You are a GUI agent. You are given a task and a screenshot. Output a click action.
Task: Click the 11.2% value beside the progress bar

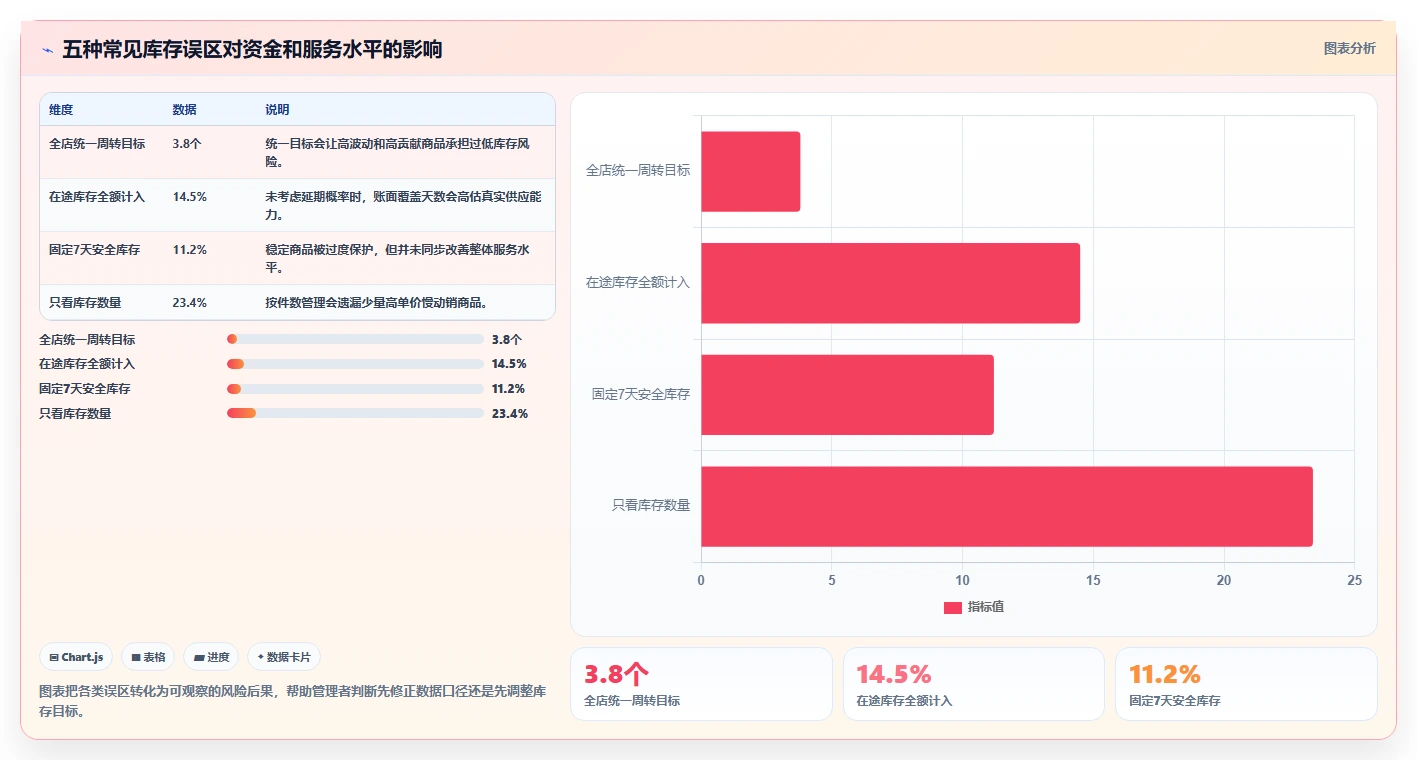click(509, 389)
